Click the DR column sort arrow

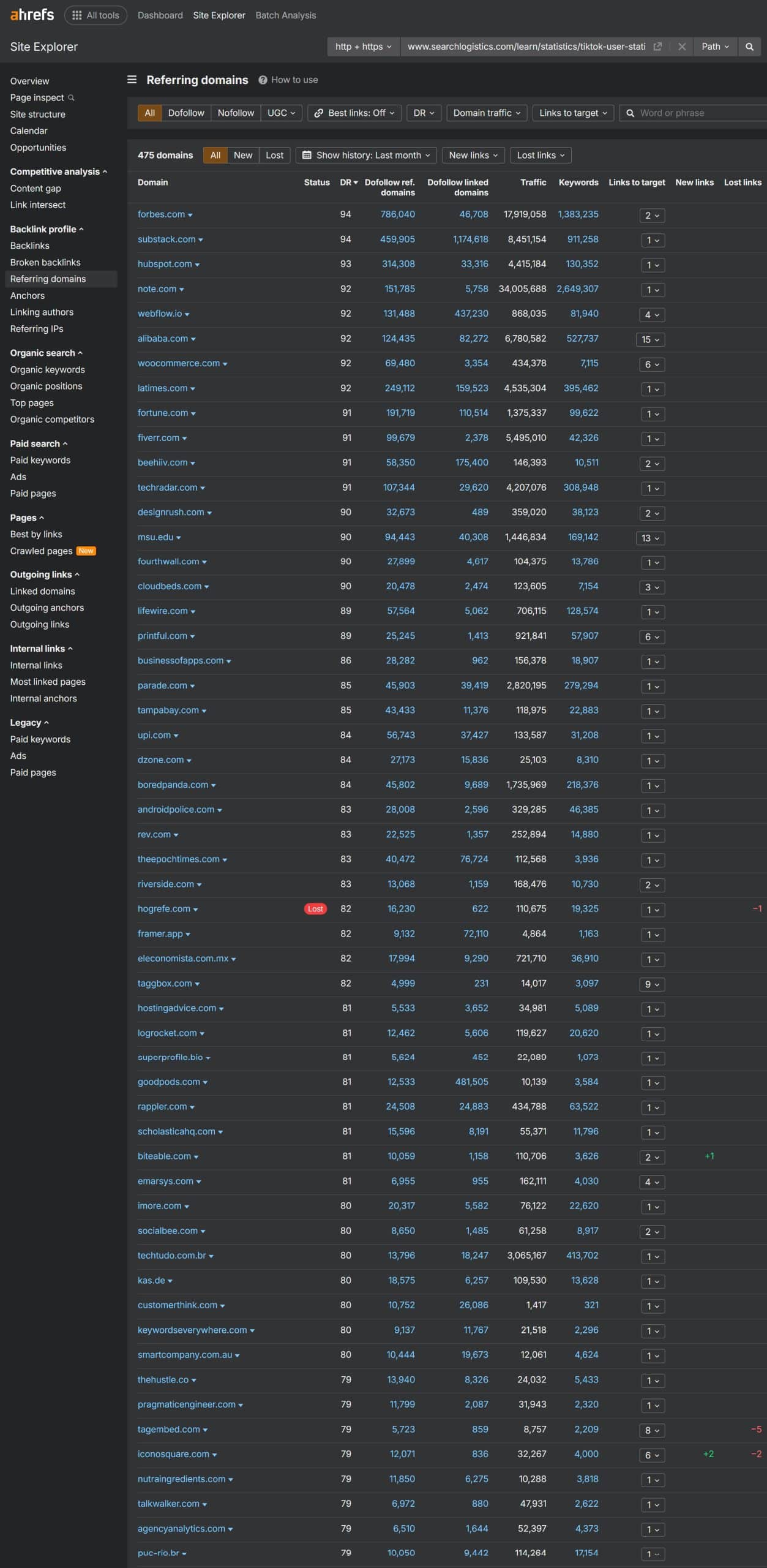(356, 183)
